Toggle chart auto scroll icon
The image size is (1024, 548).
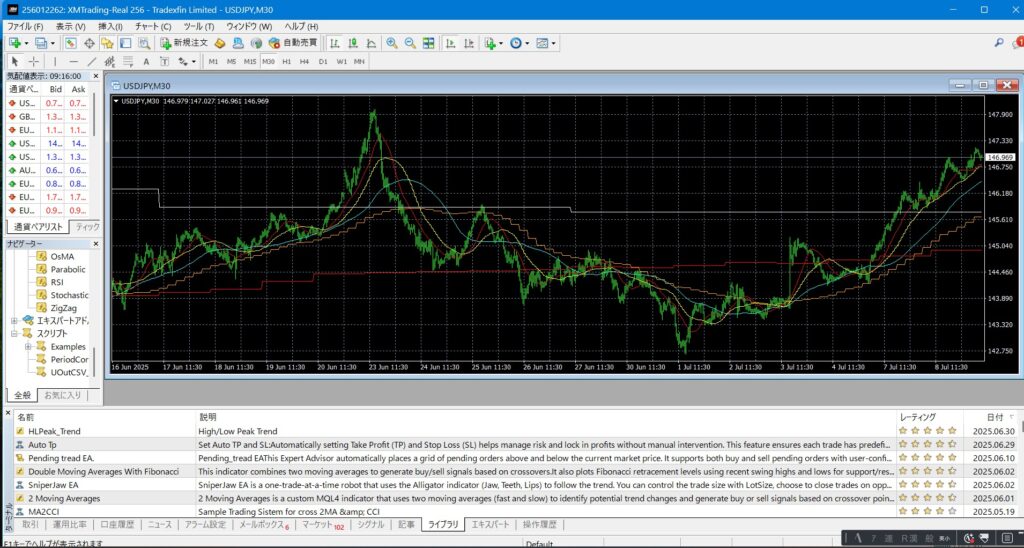(451, 43)
